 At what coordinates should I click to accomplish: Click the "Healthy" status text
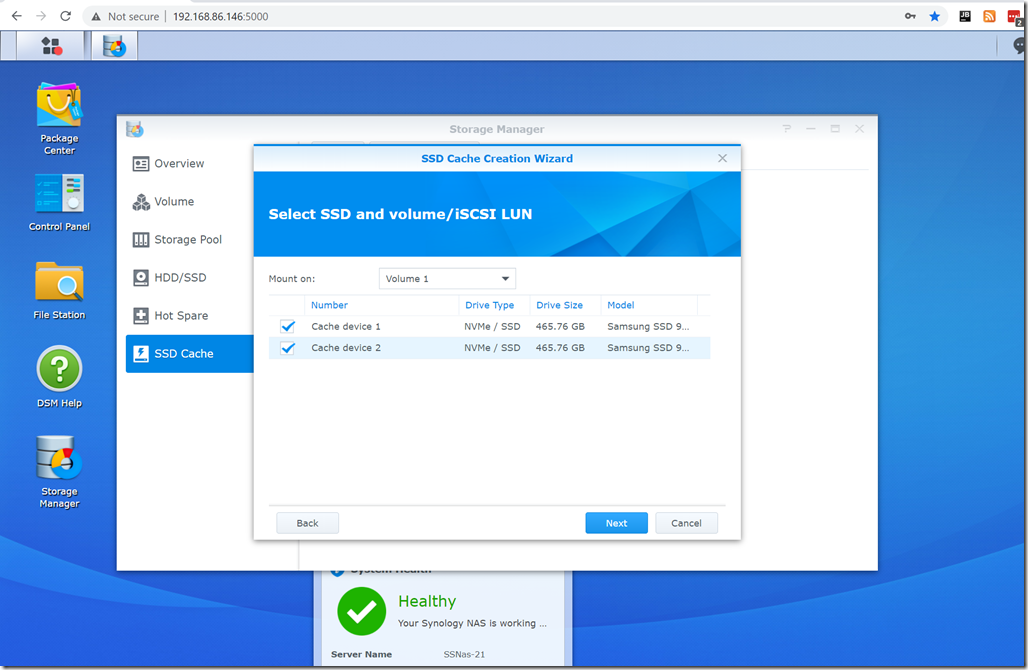tap(427, 601)
